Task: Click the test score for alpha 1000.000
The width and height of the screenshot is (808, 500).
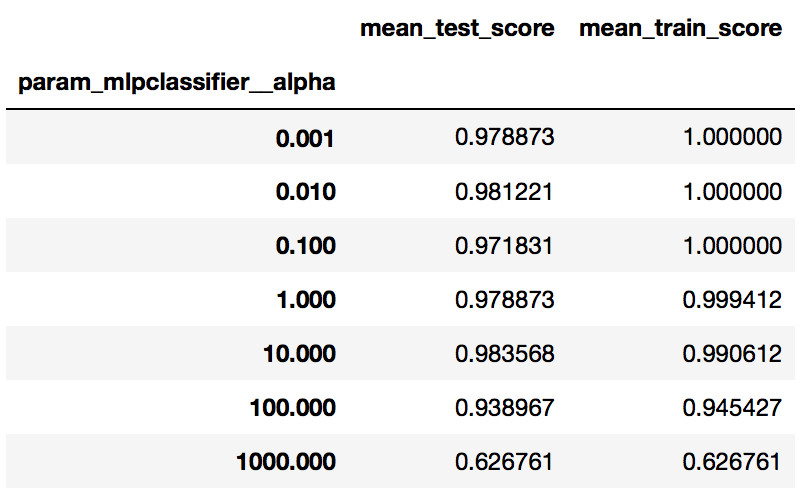Action: tap(505, 461)
